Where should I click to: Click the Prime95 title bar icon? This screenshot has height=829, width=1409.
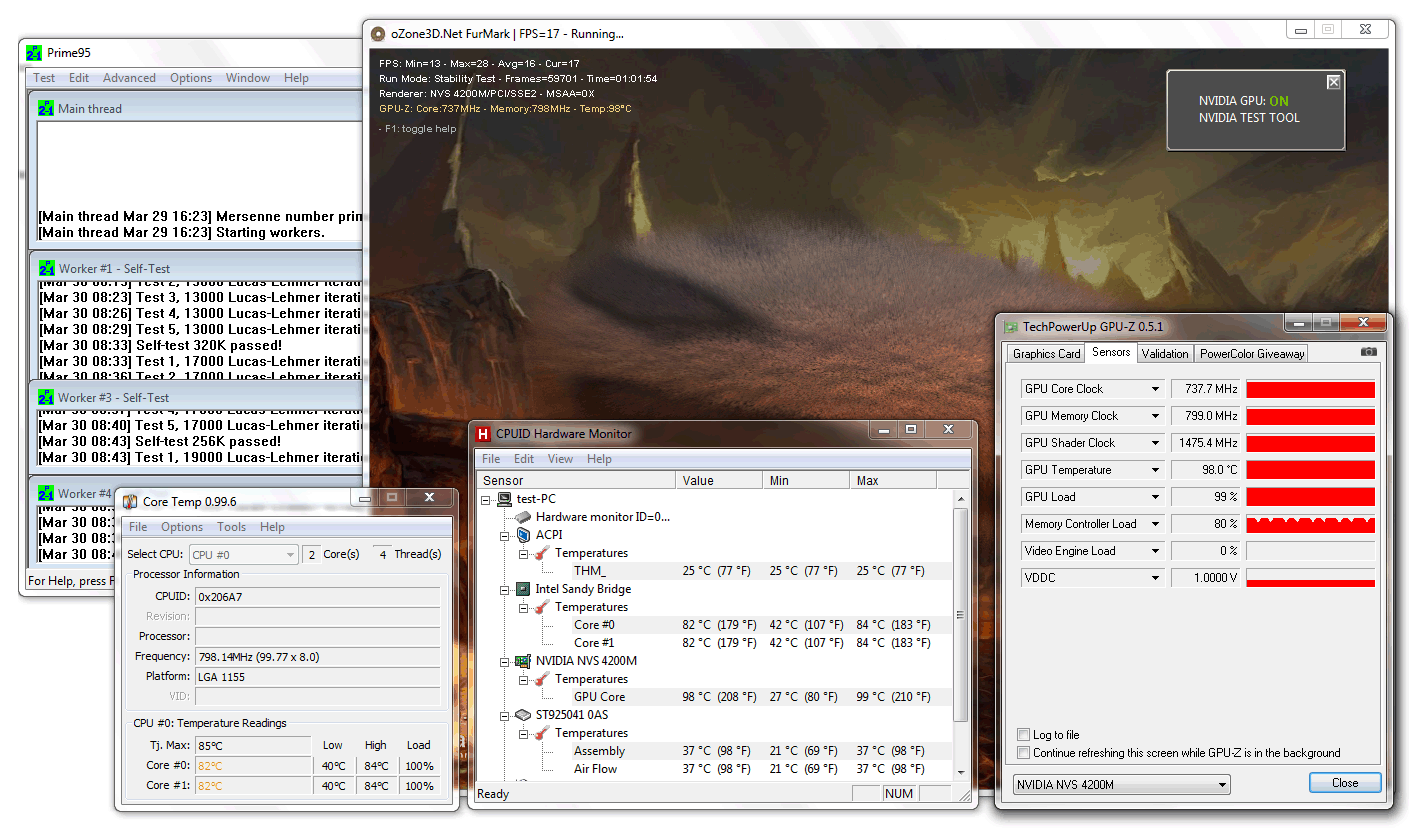[x=34, y=53]
